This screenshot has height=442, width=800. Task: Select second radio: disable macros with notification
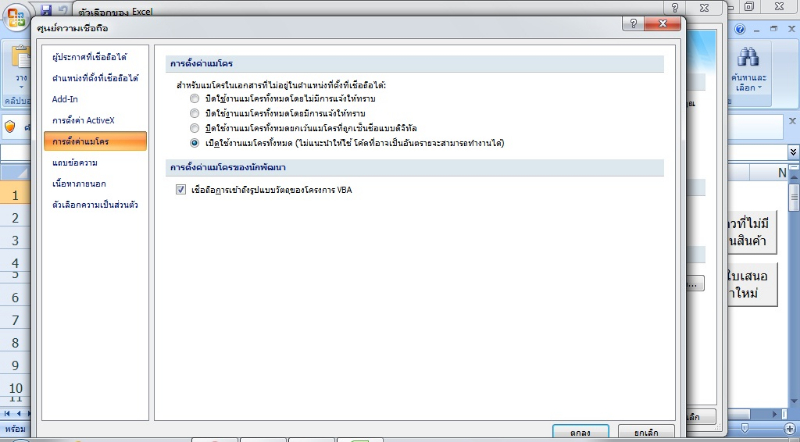pos(194,114)
